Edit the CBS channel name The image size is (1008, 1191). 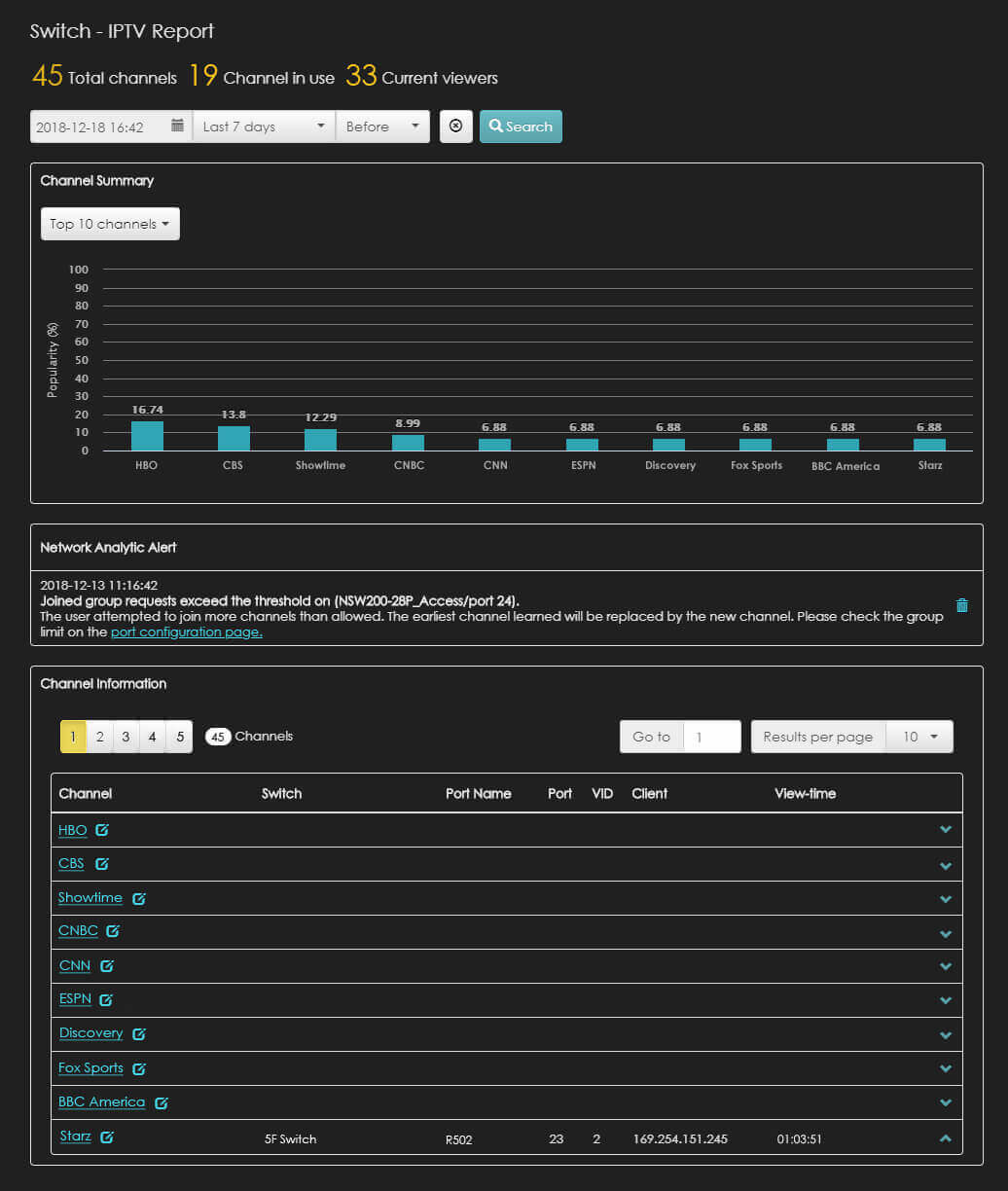pyautogui.click(x=101, y=864)
